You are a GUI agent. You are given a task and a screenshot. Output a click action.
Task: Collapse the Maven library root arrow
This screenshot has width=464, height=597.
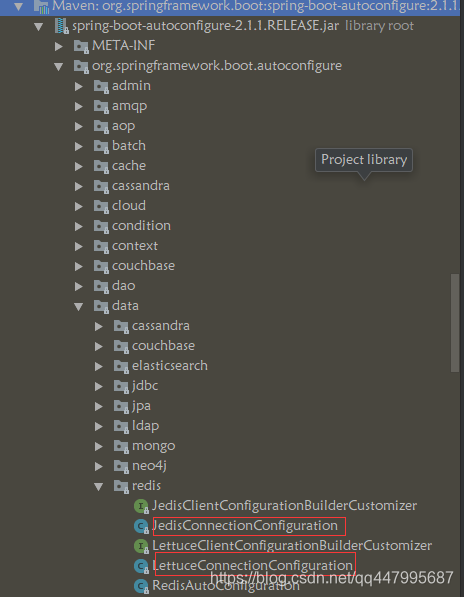coord(19,6)
